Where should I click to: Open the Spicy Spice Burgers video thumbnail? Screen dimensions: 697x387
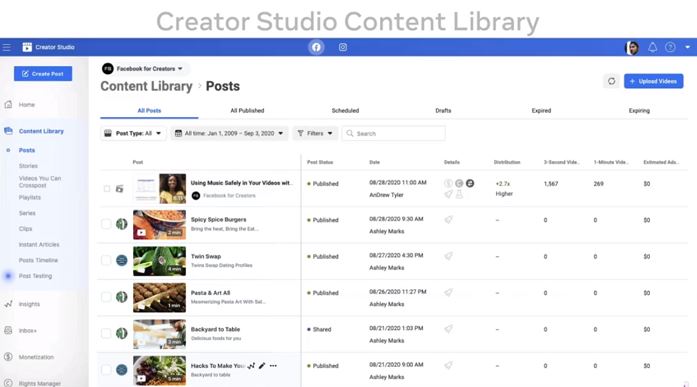[160, 225]
